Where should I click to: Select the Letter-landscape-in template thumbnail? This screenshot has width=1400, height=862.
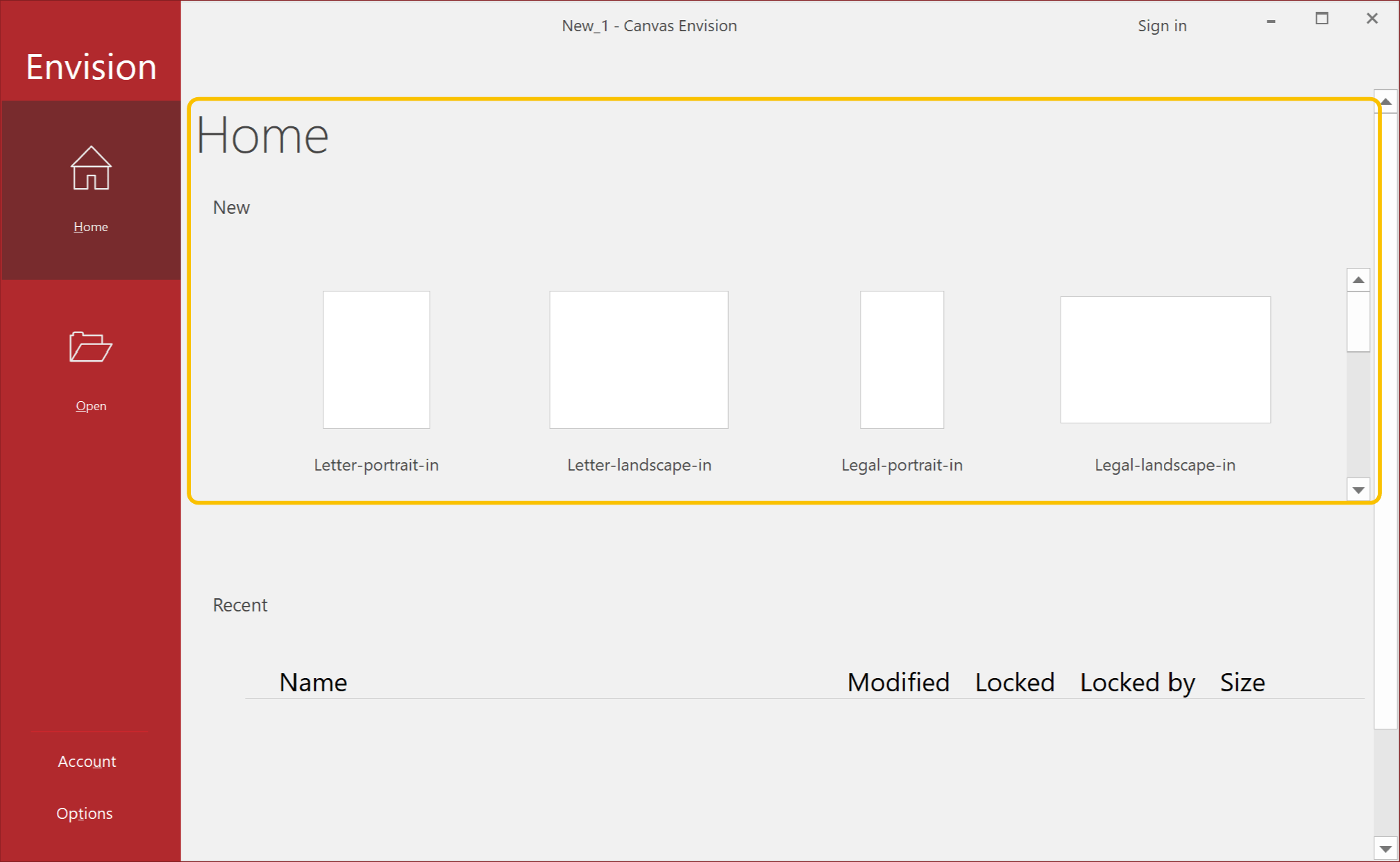[639, 360]
